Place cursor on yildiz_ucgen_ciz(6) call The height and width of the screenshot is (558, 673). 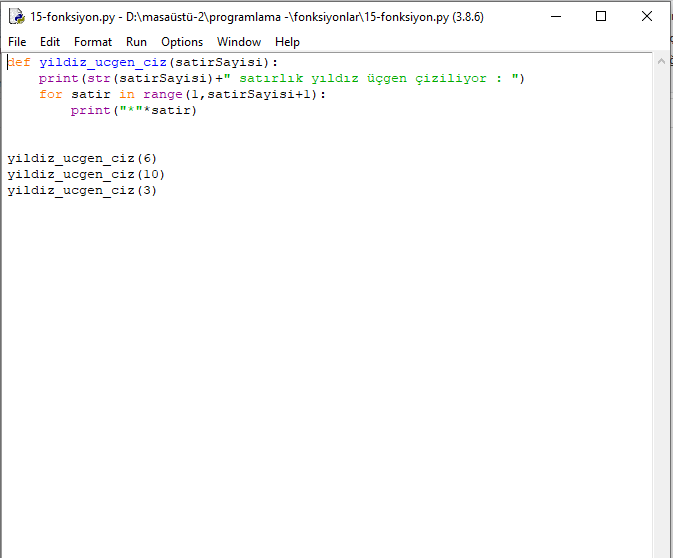pyautogui.click(x=82, y=158)
